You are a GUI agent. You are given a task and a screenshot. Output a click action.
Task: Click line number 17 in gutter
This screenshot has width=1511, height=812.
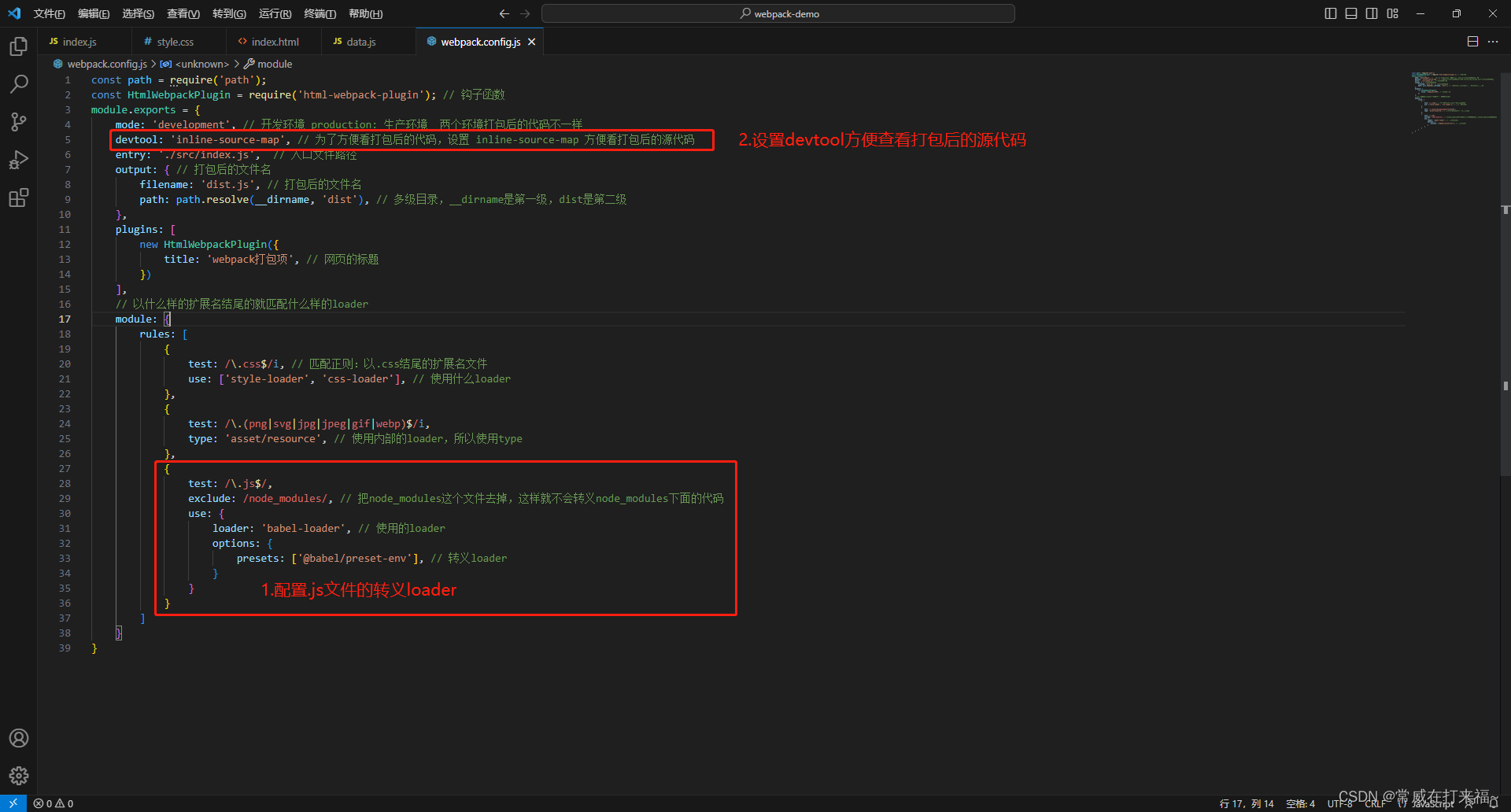pyautogui.click(x=65, y=319)
